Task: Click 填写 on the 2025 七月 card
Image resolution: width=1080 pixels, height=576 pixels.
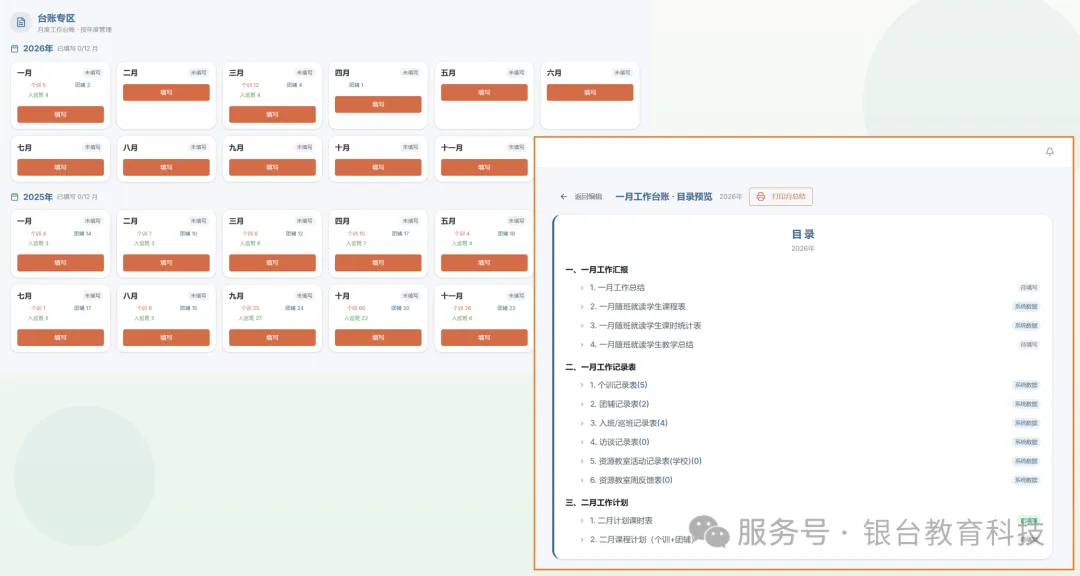Action: 61,338
